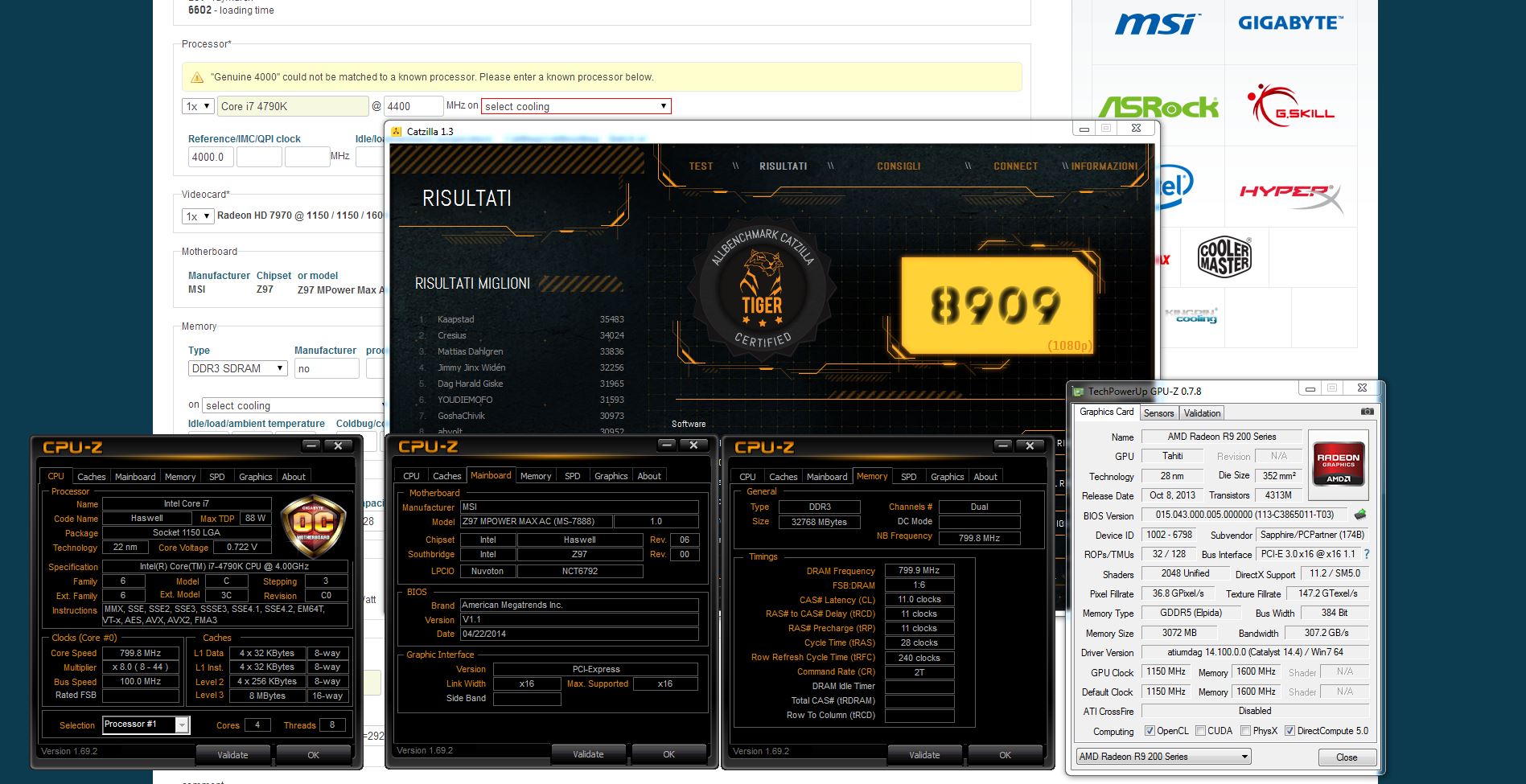Open the Memory tab in middle CPU-Z window
Image resolution: width=1526 pixels, height=784 pixels.
point(536,476)
